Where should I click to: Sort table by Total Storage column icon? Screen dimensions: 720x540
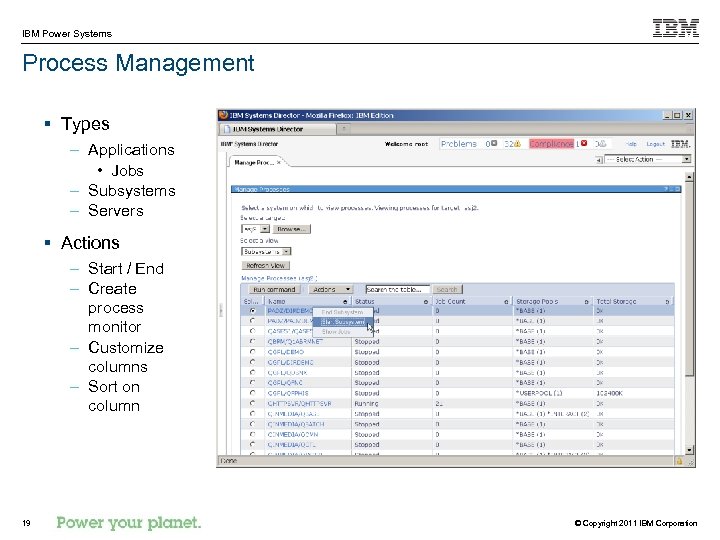coord(667,302)
